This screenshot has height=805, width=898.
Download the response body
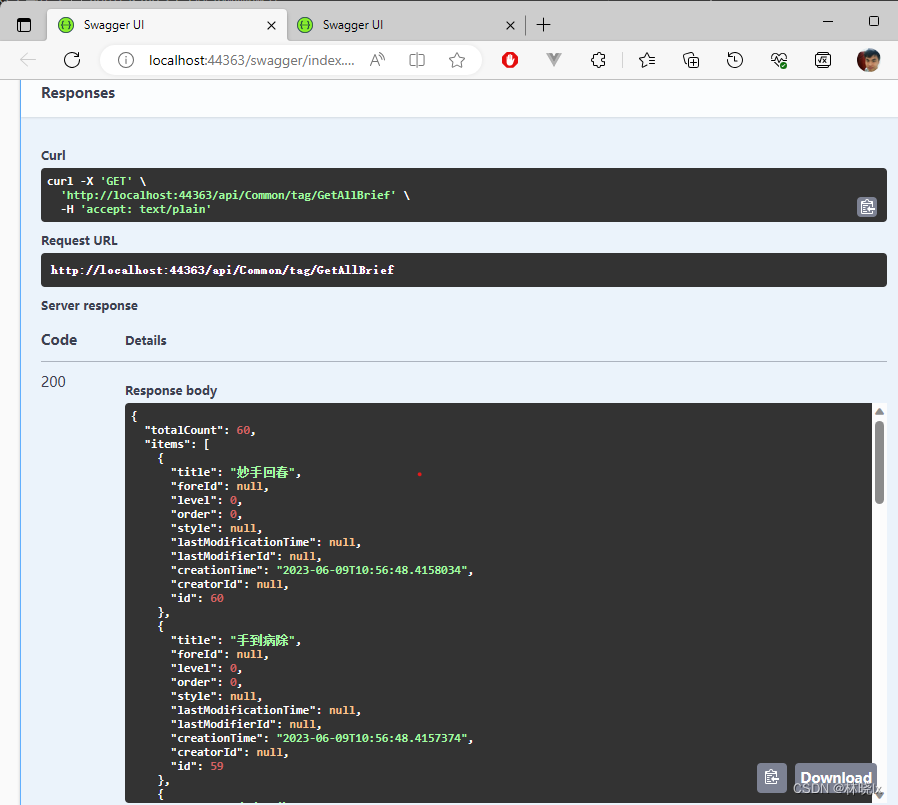835,777
